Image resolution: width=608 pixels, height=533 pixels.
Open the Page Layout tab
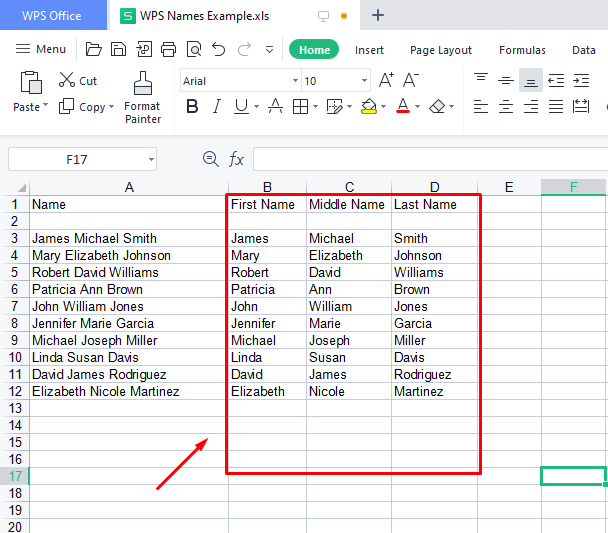(441, 50)
